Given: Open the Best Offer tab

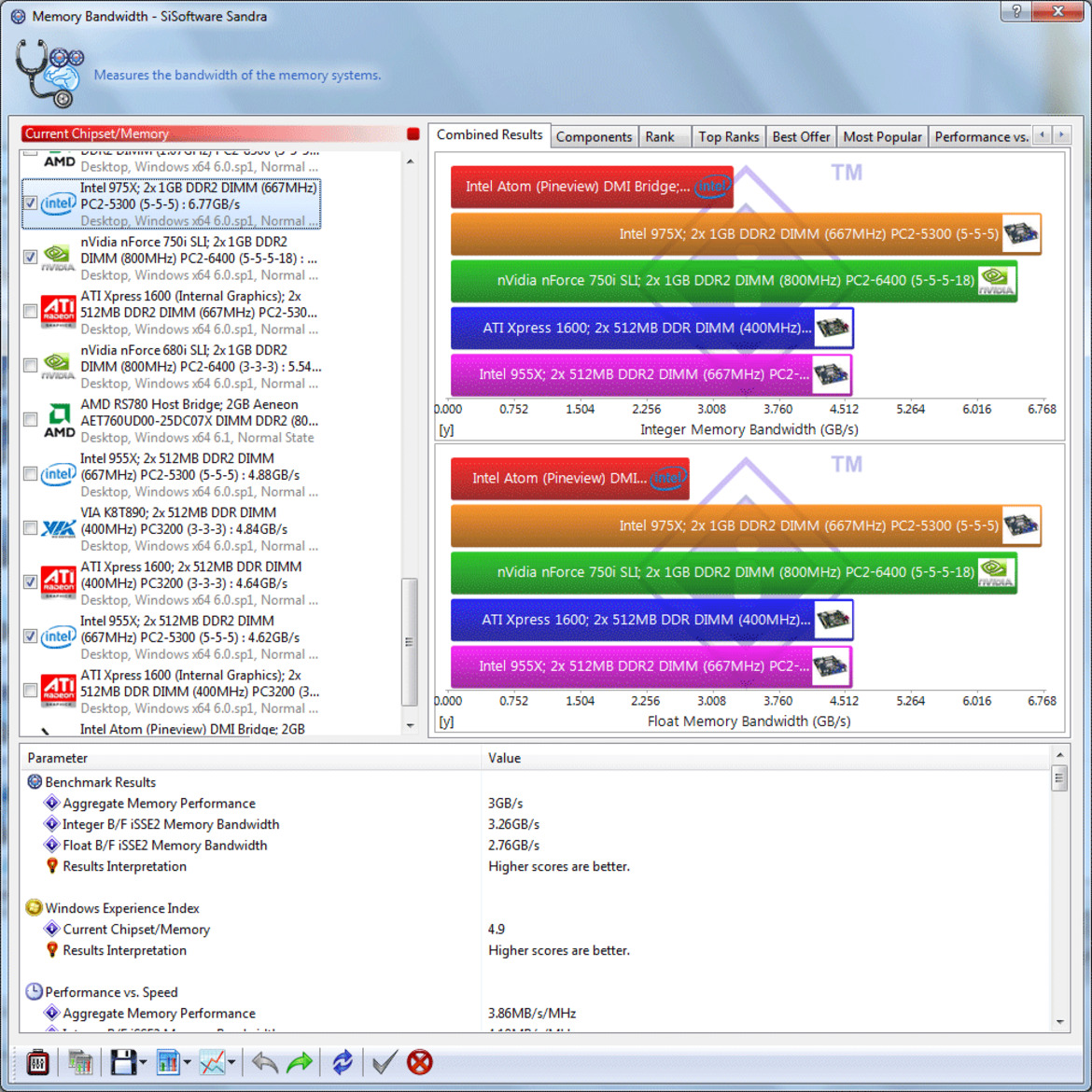Looking at the screenshot, I should (x=802, y=137).
